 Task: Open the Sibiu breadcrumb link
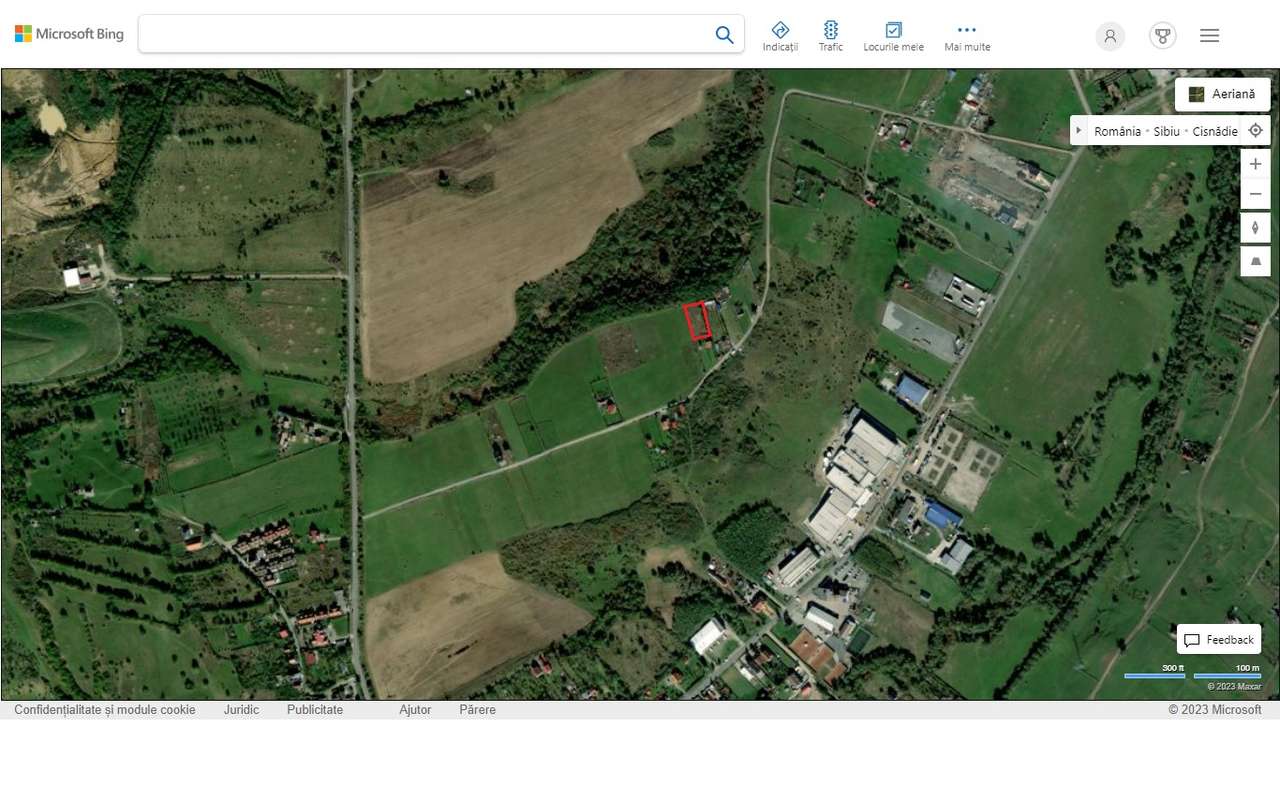(1166, 131)
